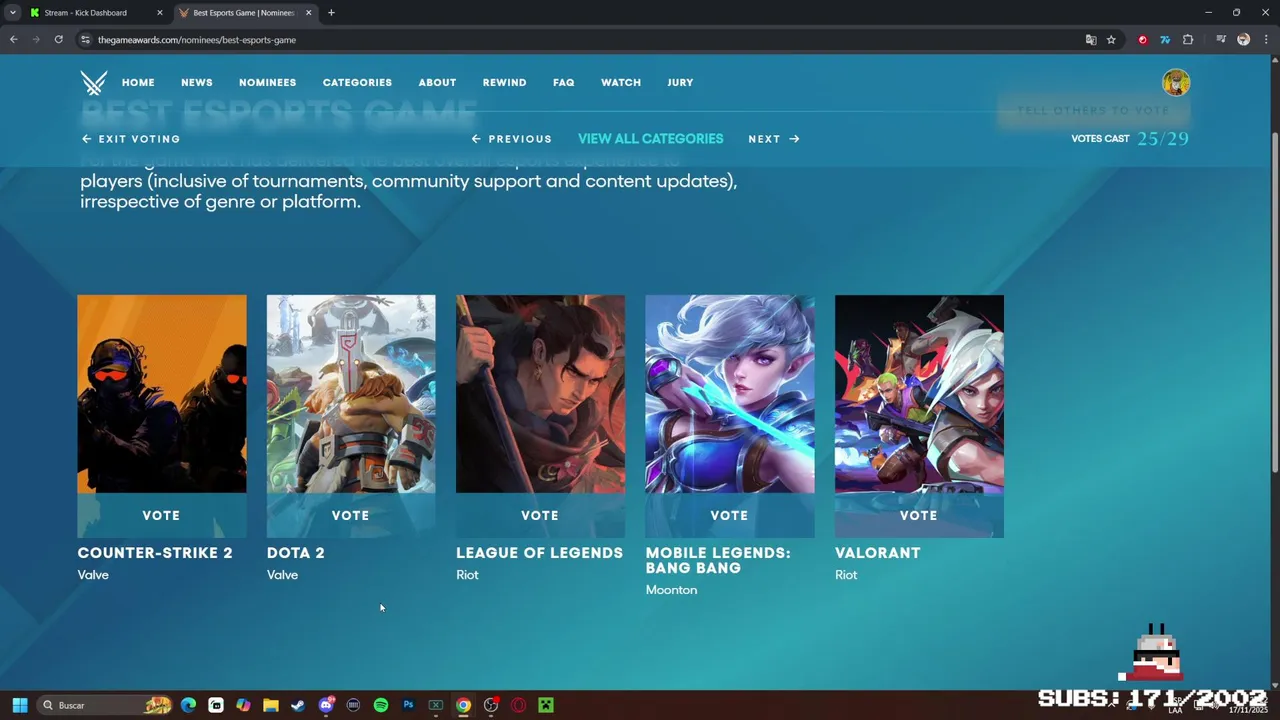Open the JURY menu item
The width and height of the screenshot is (1280, 720).
click(x=680, y=83)
